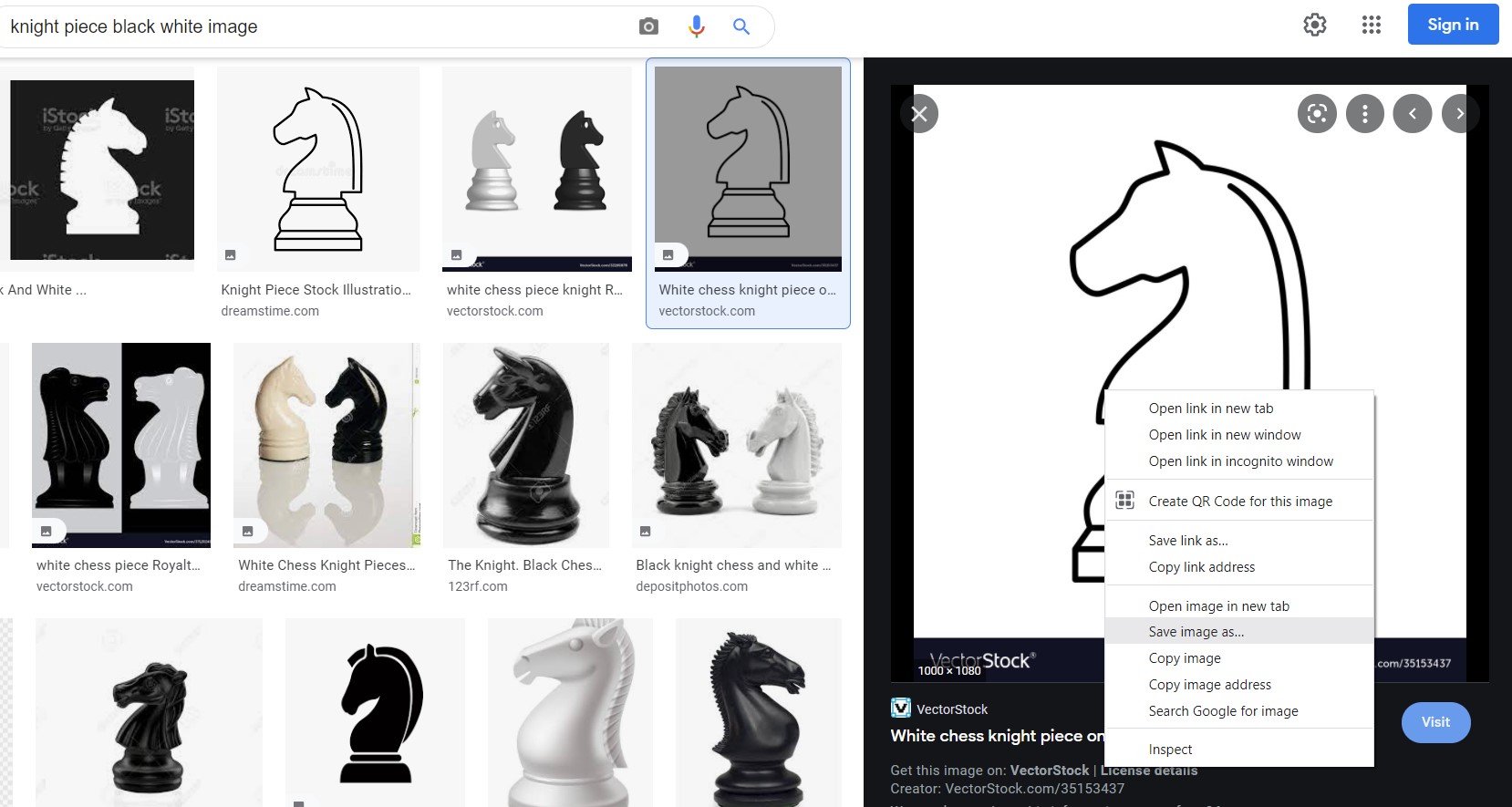Open The Knight black chess thumbnail
1512x807 pixels.
pos(526,445)
